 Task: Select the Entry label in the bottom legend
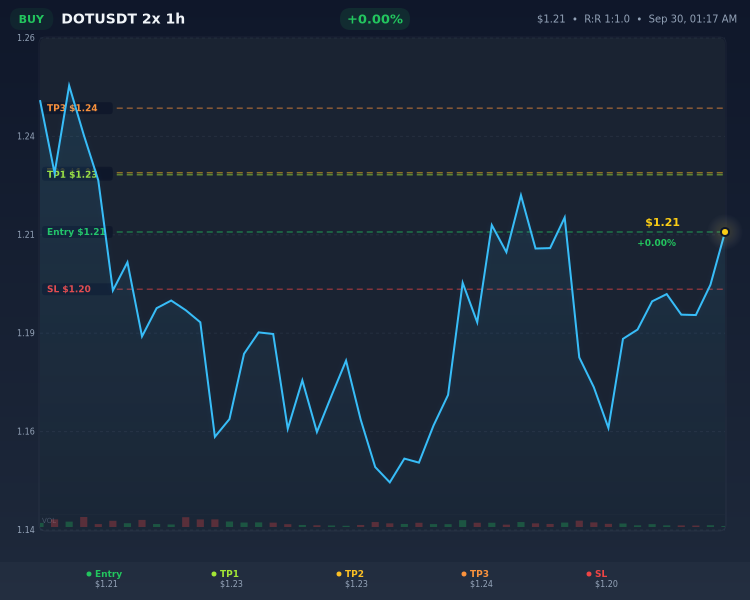pyautogui.click(x=109, y=574)
